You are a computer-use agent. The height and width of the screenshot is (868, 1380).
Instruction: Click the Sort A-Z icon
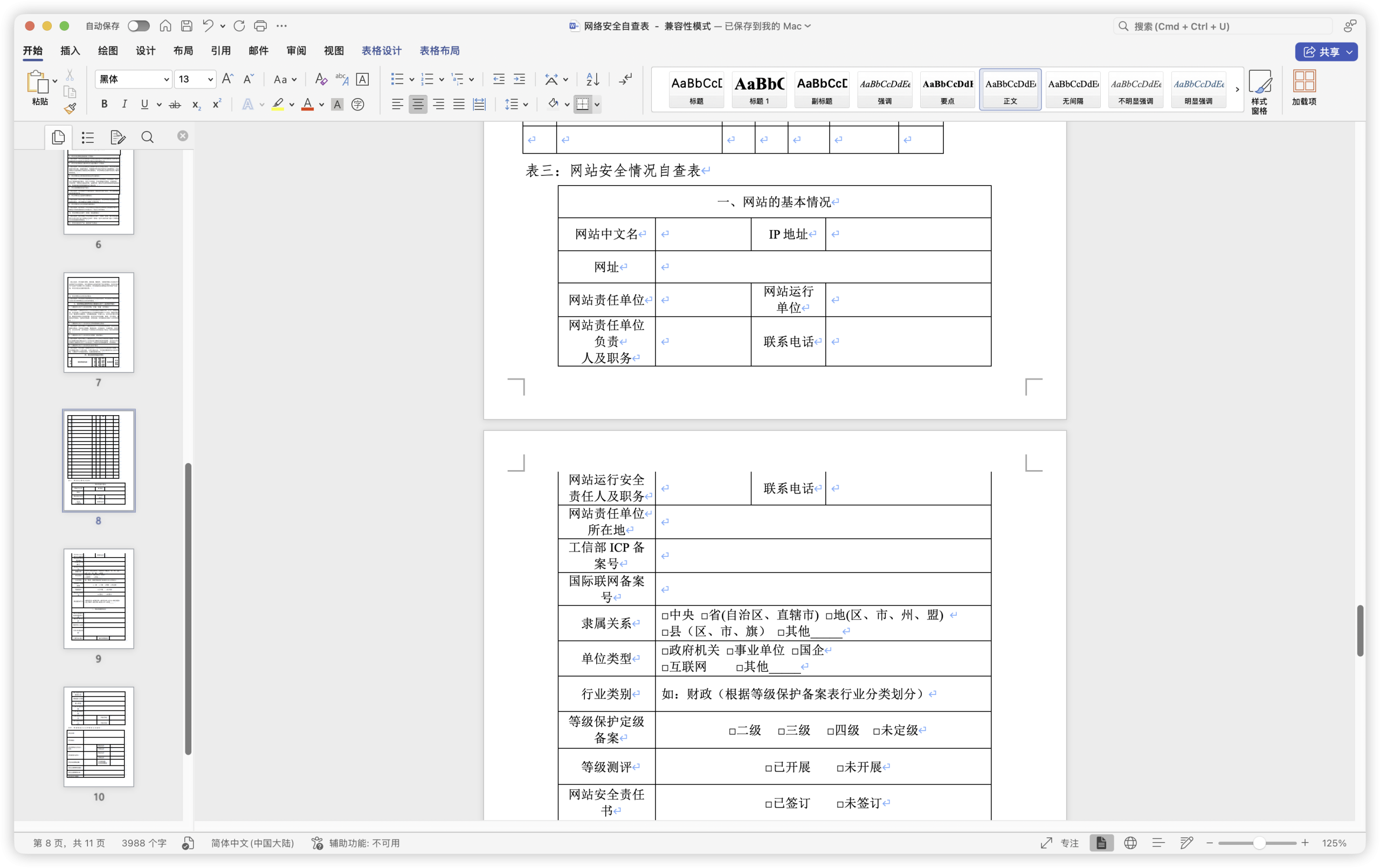click(x=592, y=79)
